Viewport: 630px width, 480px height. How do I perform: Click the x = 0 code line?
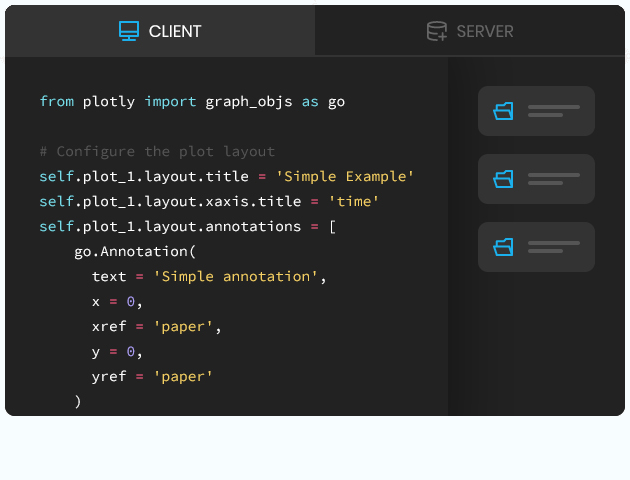pyautogui.click(x=117, y=302)
